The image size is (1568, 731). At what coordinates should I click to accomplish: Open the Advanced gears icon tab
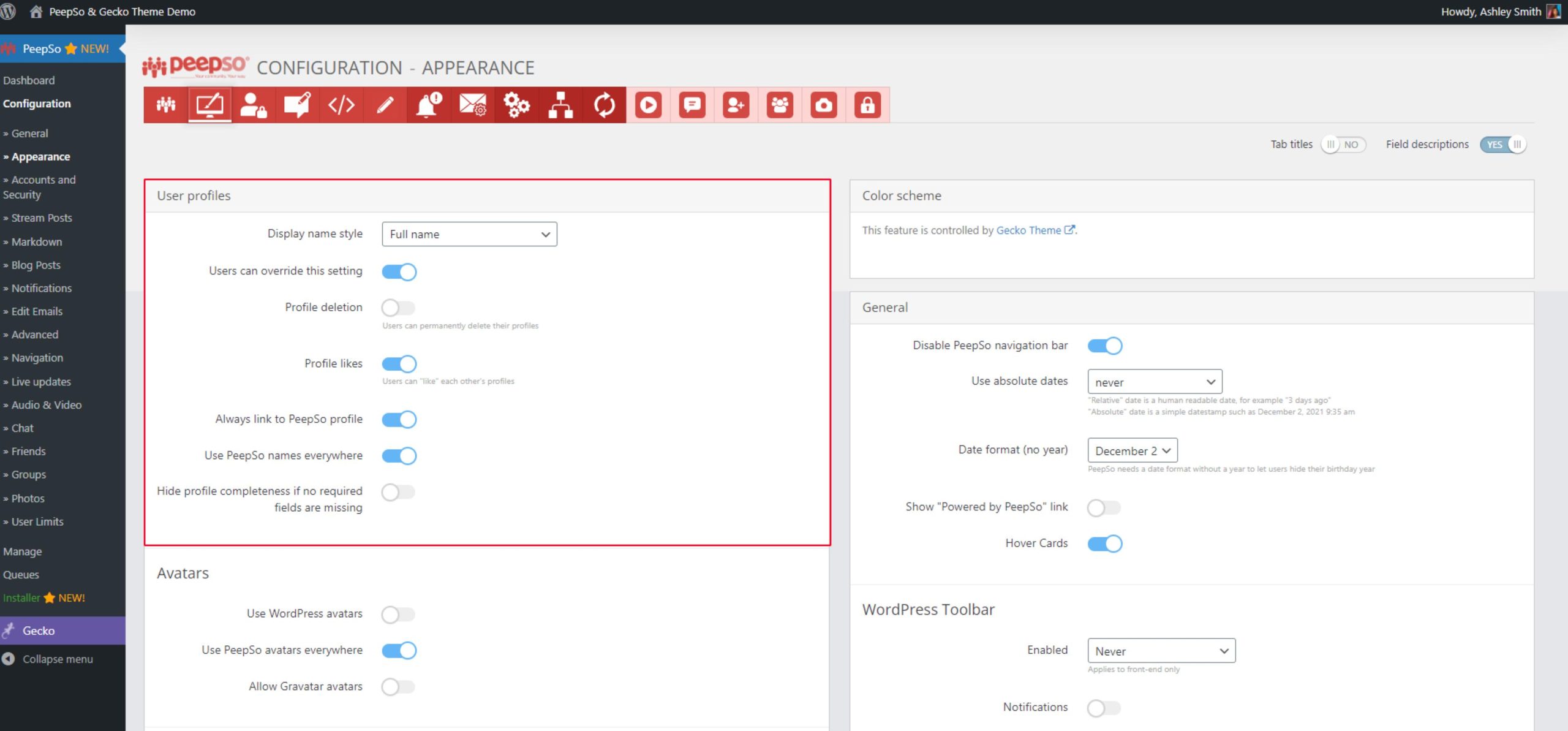pos(516,105)
